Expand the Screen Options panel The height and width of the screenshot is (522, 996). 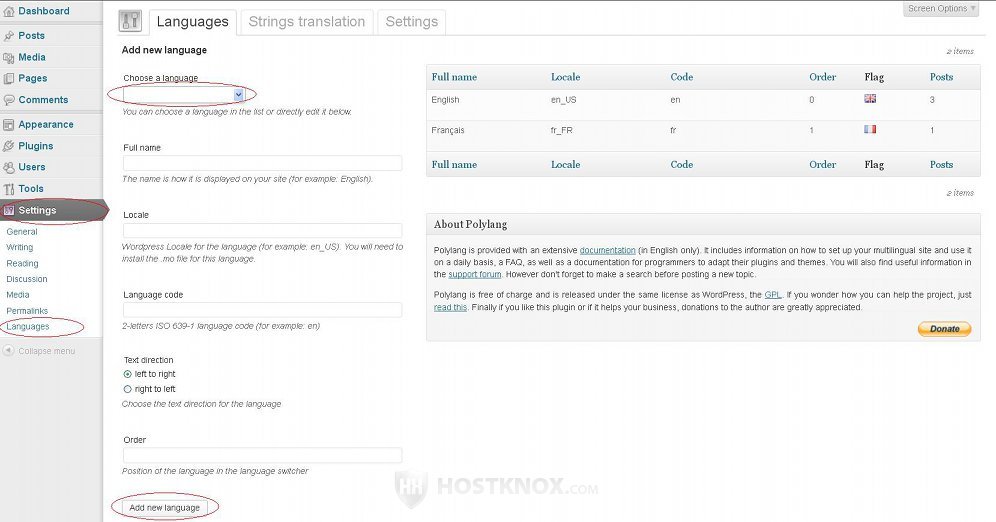[x=942, y=9]
